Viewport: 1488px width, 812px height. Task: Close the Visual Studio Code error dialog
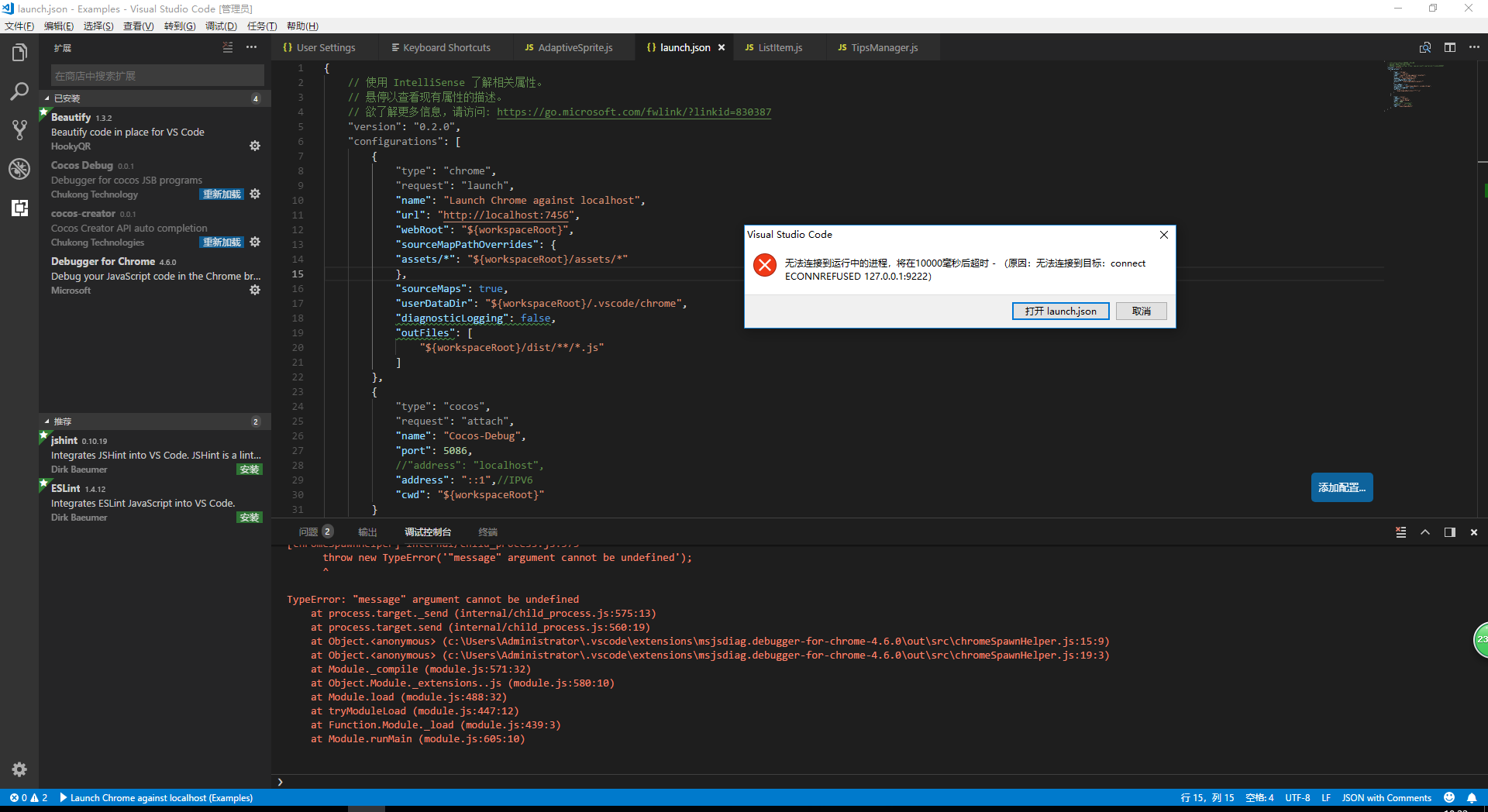pos(1163,235)
